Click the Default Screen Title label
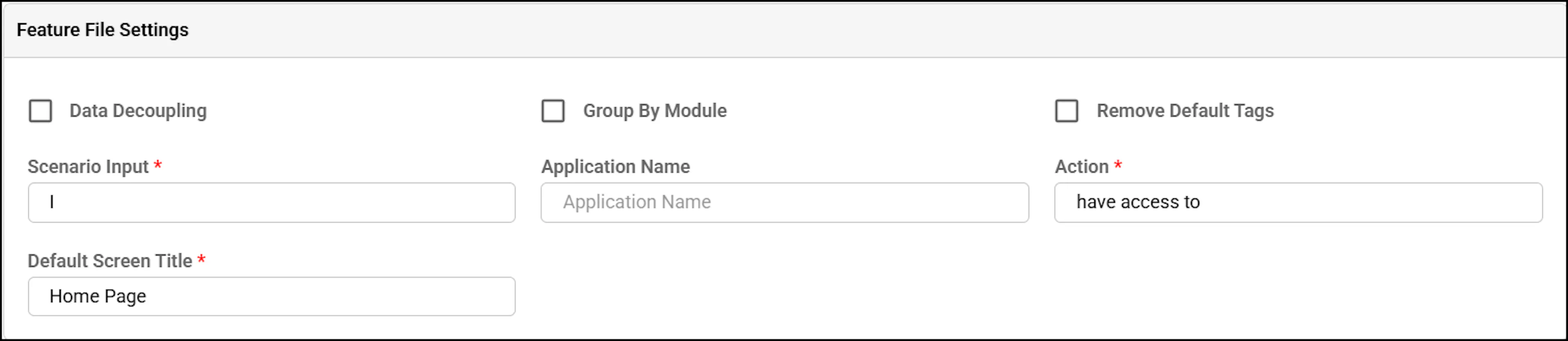This screenshot has width=1568, height=341. click(x=110, y=261)
